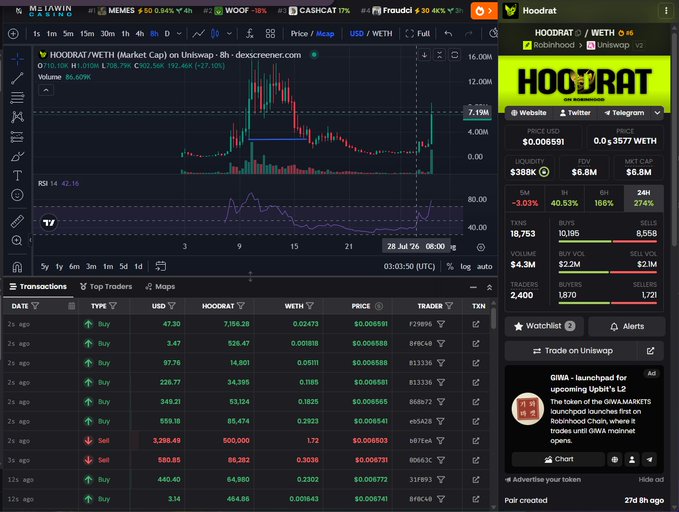This screenshot has height=512, width=679.
Task: Select the trend line drawing tool
Action: point(17,78)
